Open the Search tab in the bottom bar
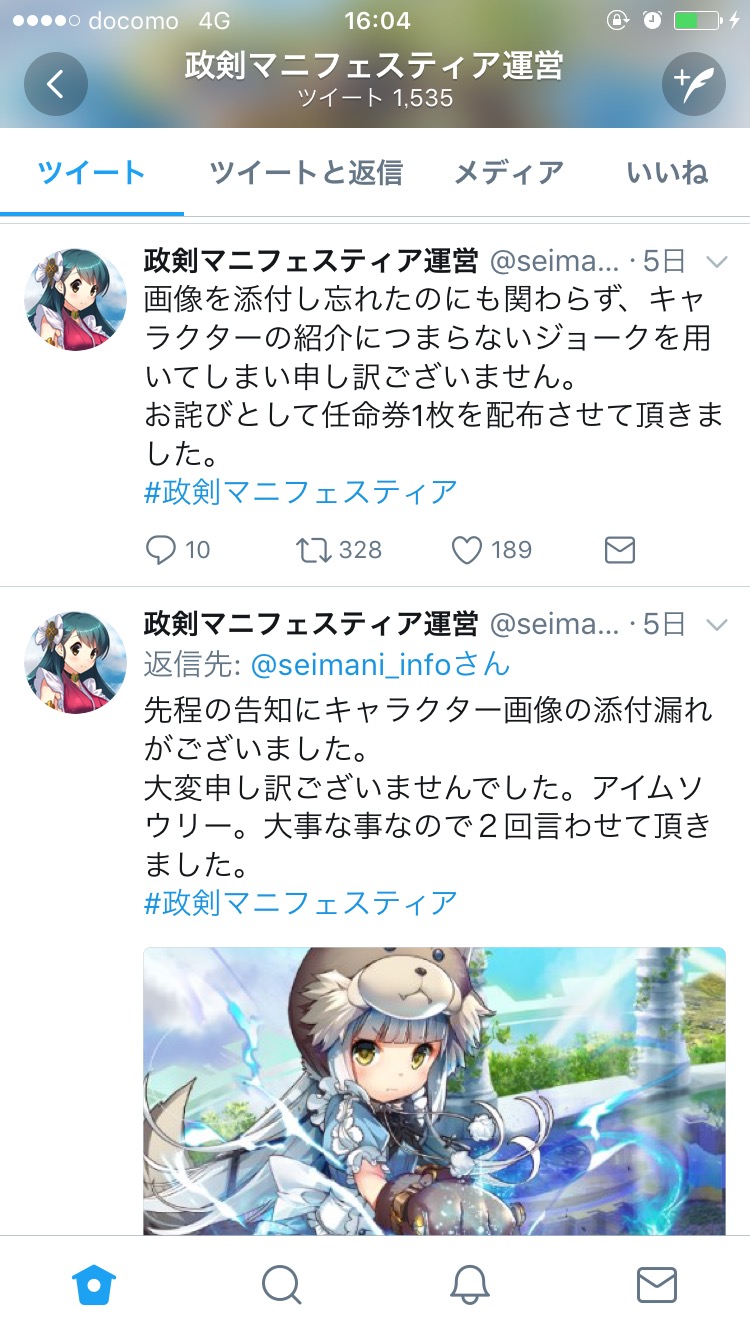750x1334 pixels. [x=281, y=1284]
